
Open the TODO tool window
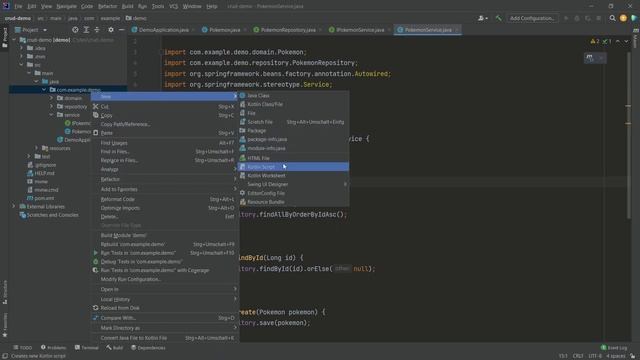(x=22, y=348)
